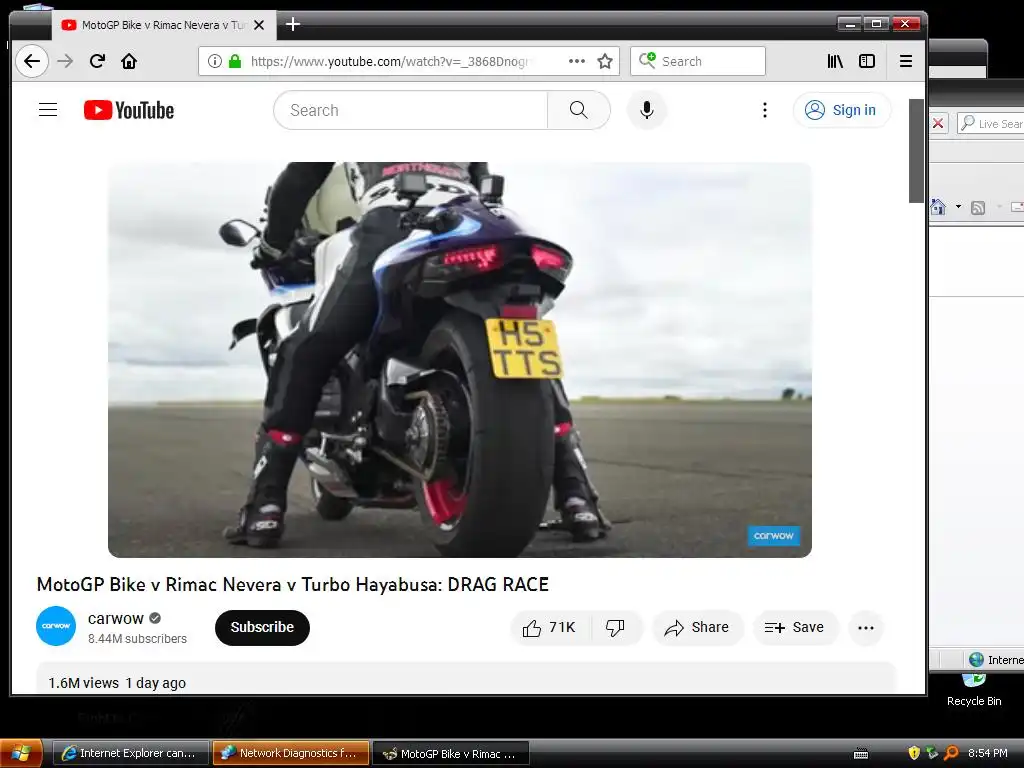1024x768 pixels.
Task: Click the Firefox Search box
Action: pyautogui.click(x=697, y=61)
